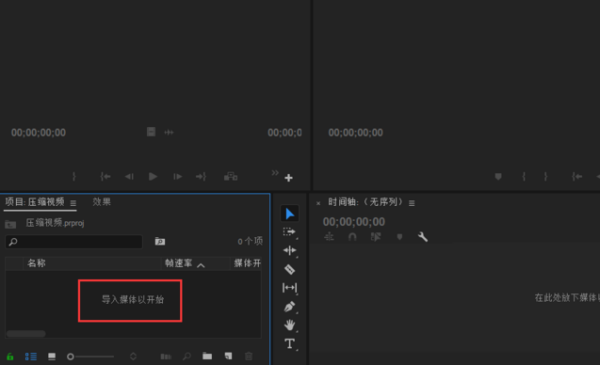Screen dimensions: 600x365
Task: Create a new bin with folder icon
Action: [x=207, y=356]
